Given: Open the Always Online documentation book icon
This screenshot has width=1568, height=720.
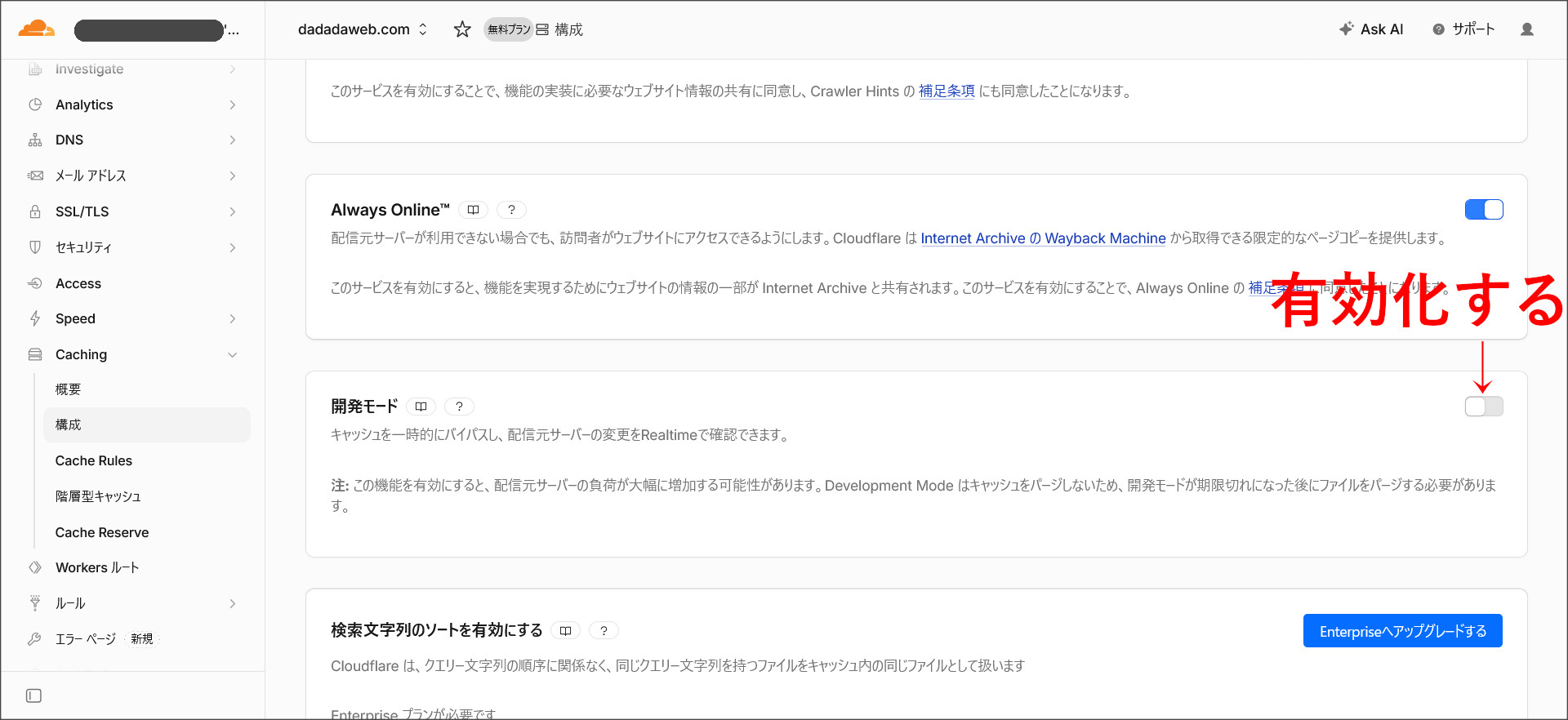Looking at the screenshot, I should [473, 210].
